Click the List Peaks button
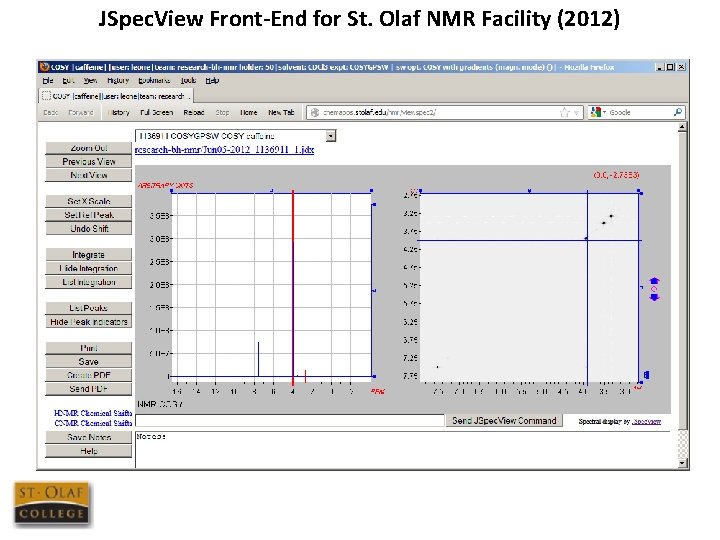 (89, 308)
